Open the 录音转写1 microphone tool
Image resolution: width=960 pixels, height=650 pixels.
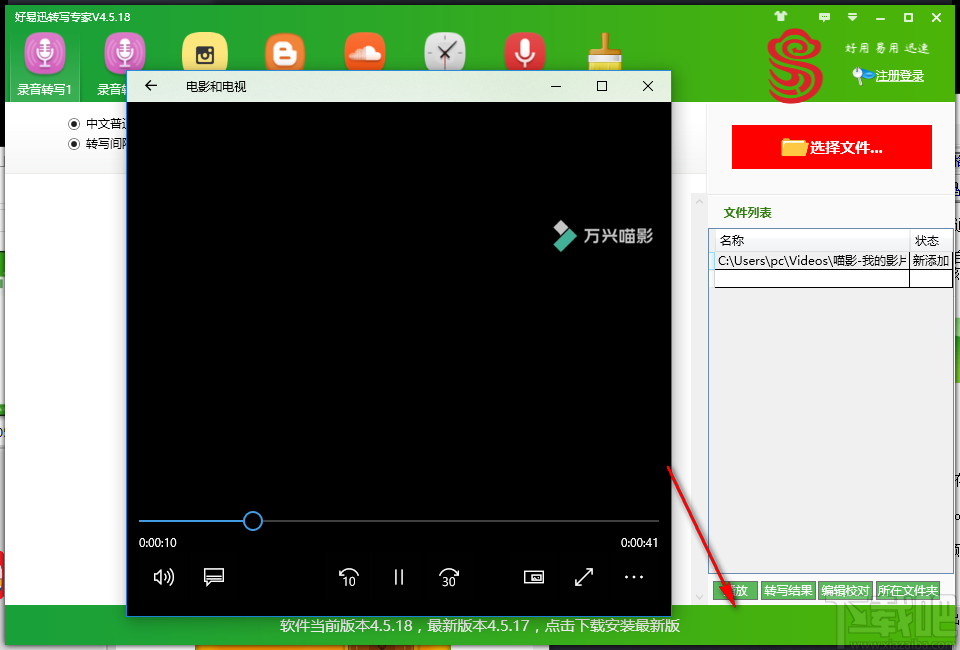[x=44, y=65]
